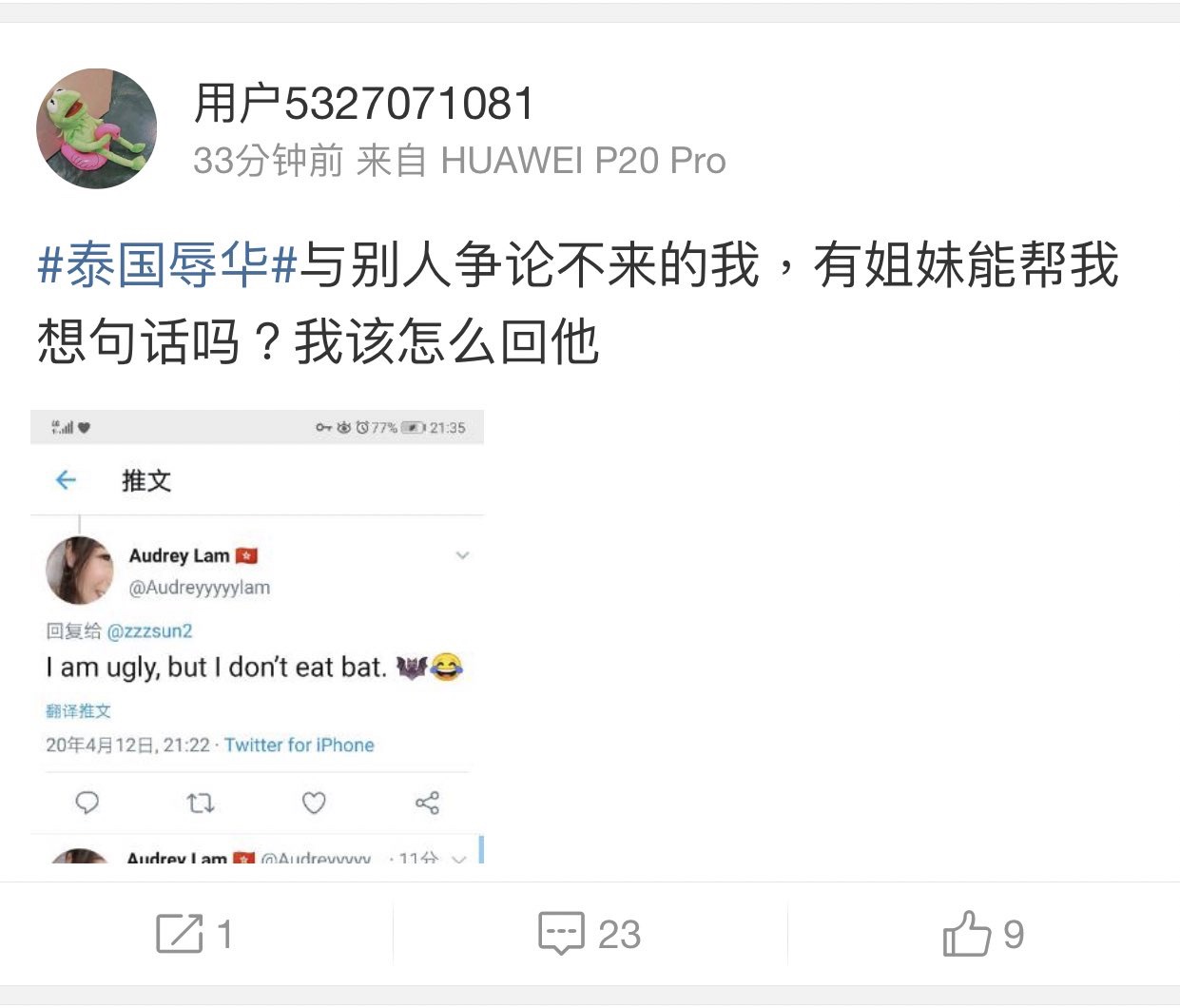
Task: Expand tweet options chevron beside Audrey Lam
Action: [462, 555]
